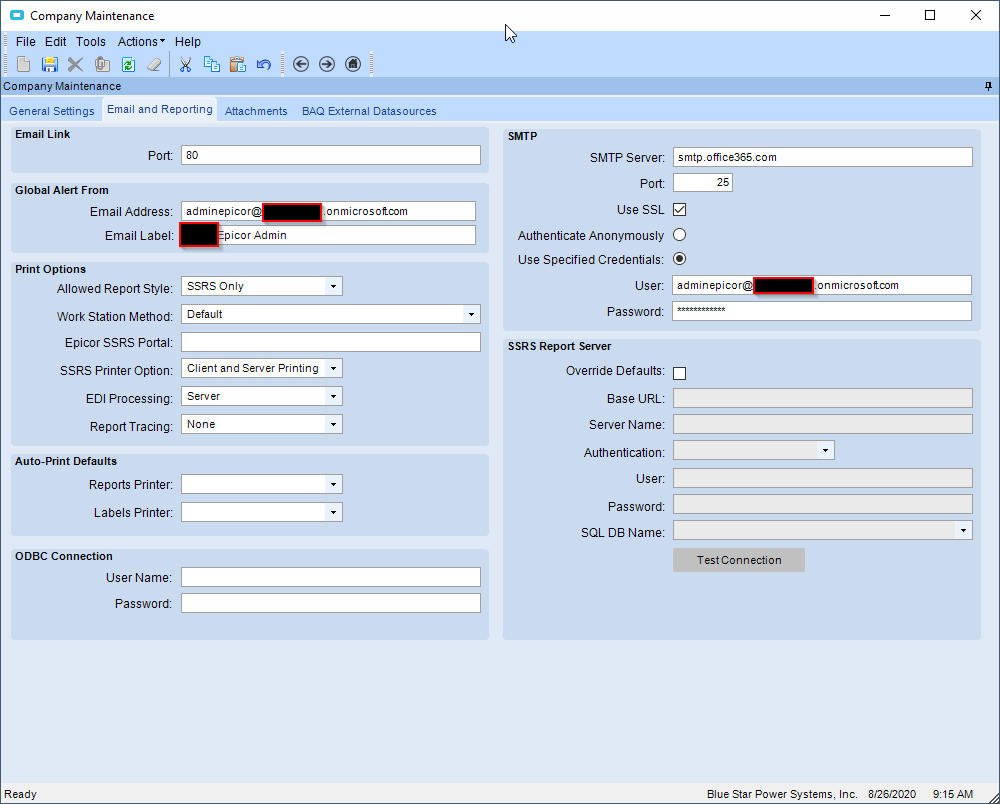Open the Report Tracing dropdown
The image size is (1000, 804).
tap(333, 423)
